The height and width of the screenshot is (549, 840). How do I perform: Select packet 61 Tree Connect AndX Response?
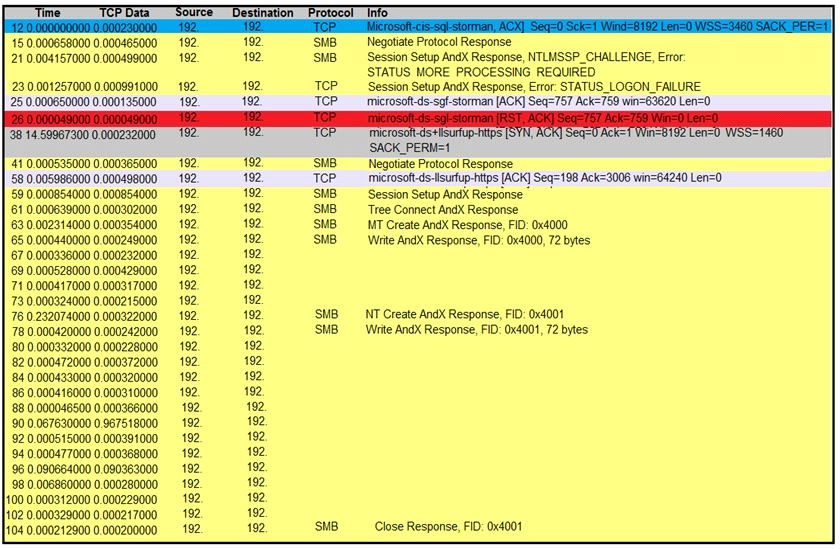[418, 209]
